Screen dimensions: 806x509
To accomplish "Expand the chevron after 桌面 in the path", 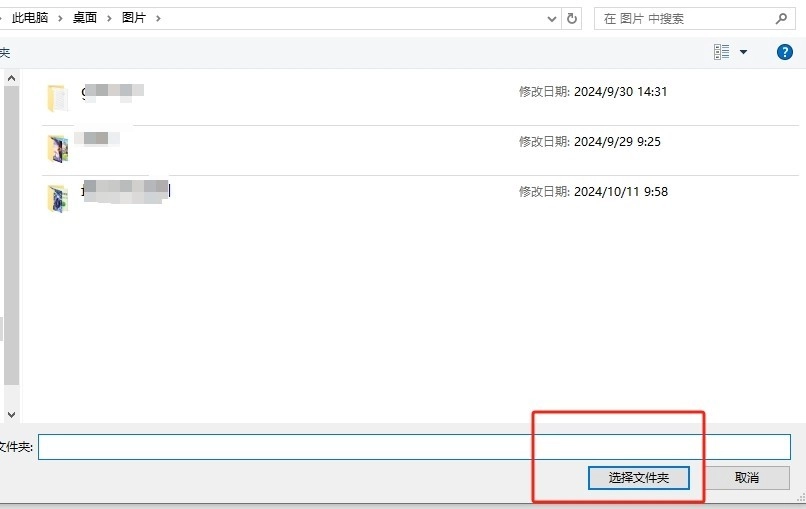I will pyautogui.click(x=109, y=18).
